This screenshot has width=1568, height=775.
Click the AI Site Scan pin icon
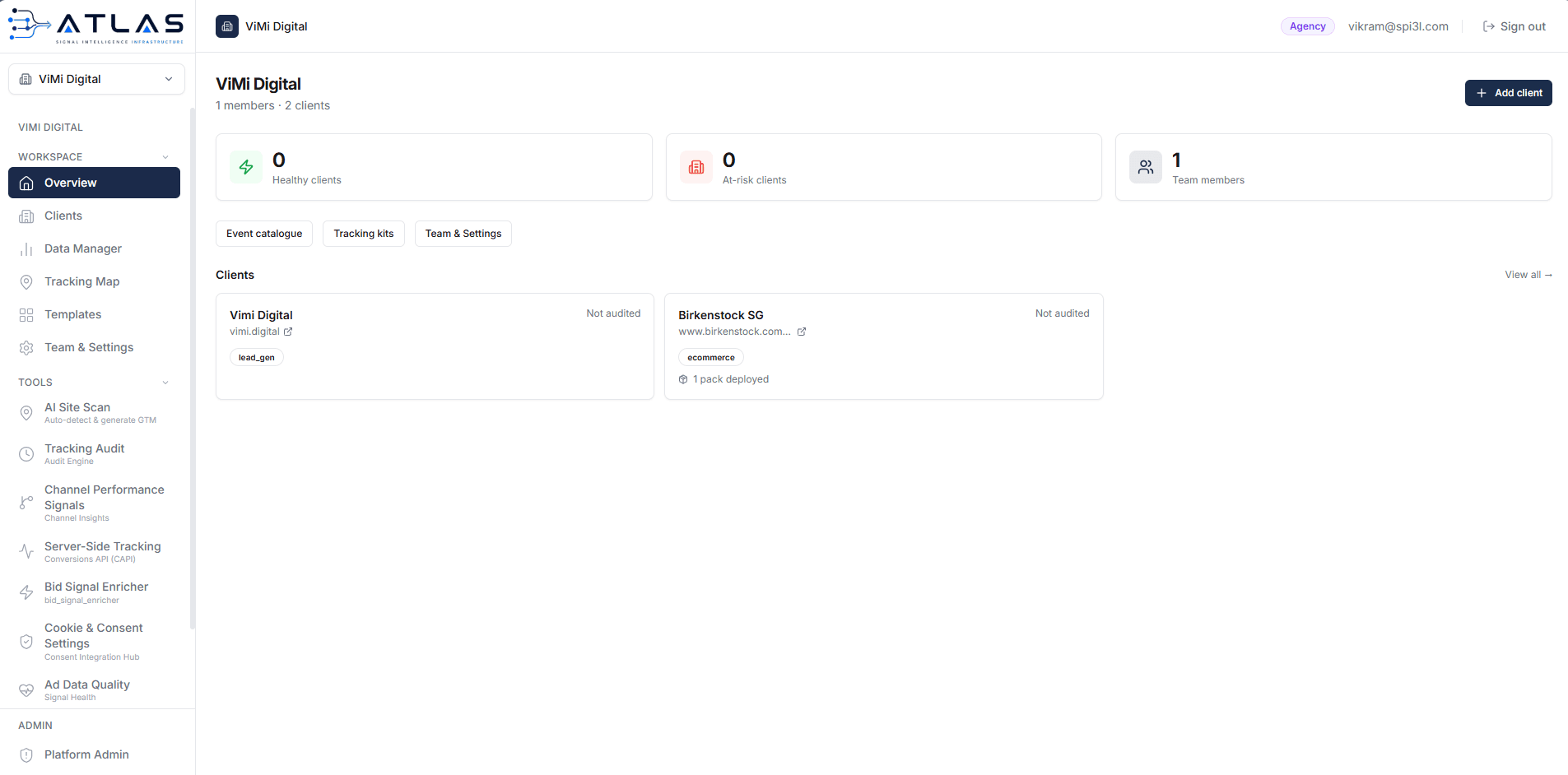[x=26, y=413]
